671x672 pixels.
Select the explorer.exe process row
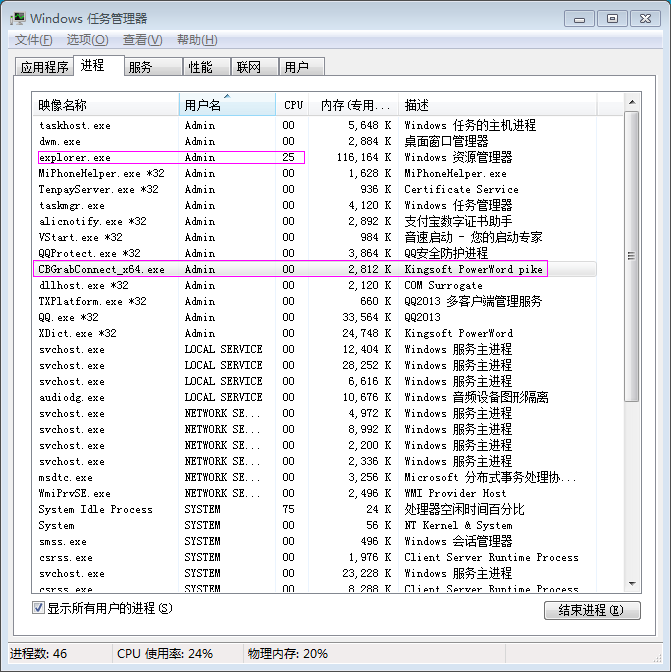tap(75, 158)
